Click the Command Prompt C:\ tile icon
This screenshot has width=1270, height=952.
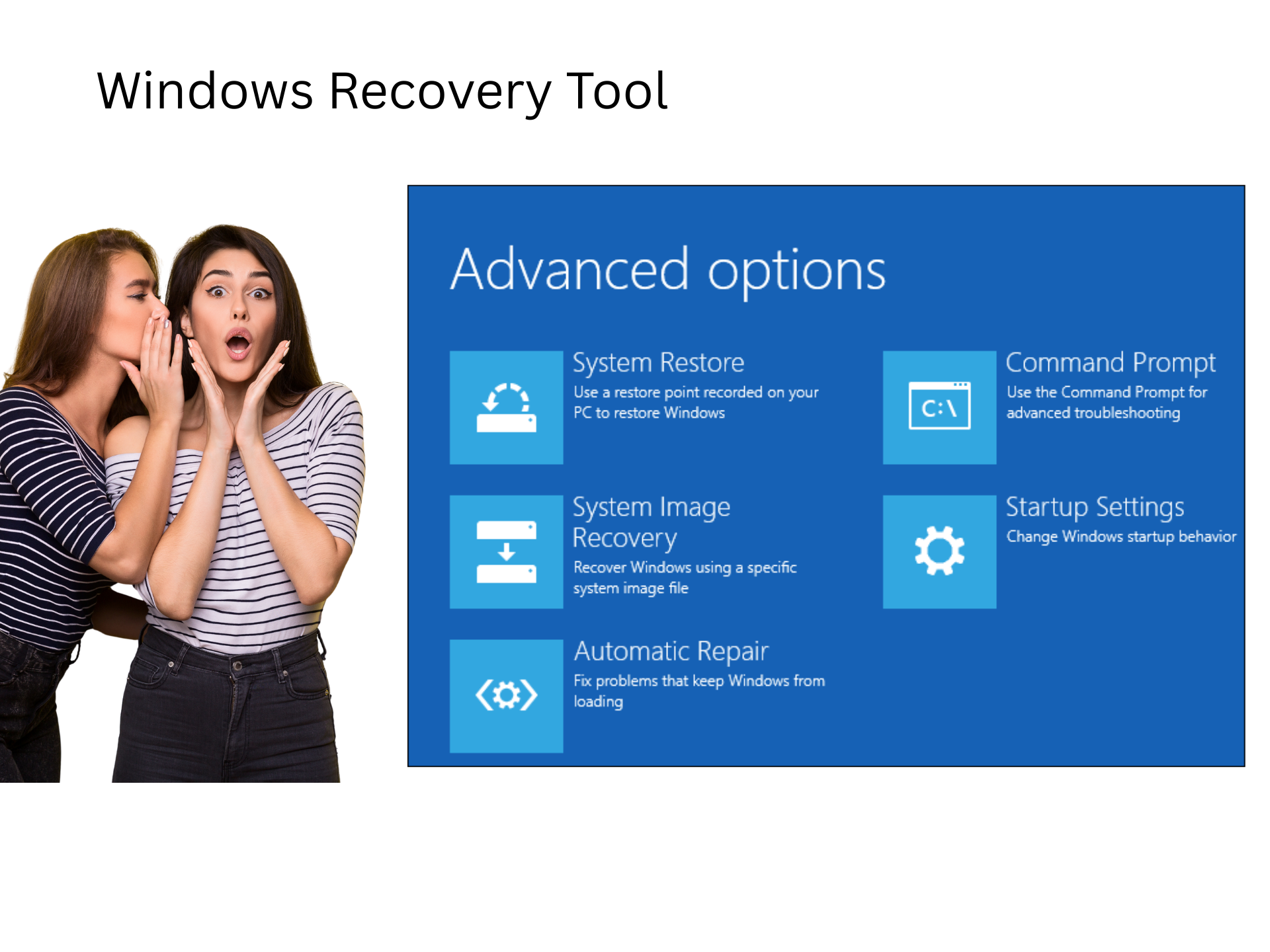[939, 407]
